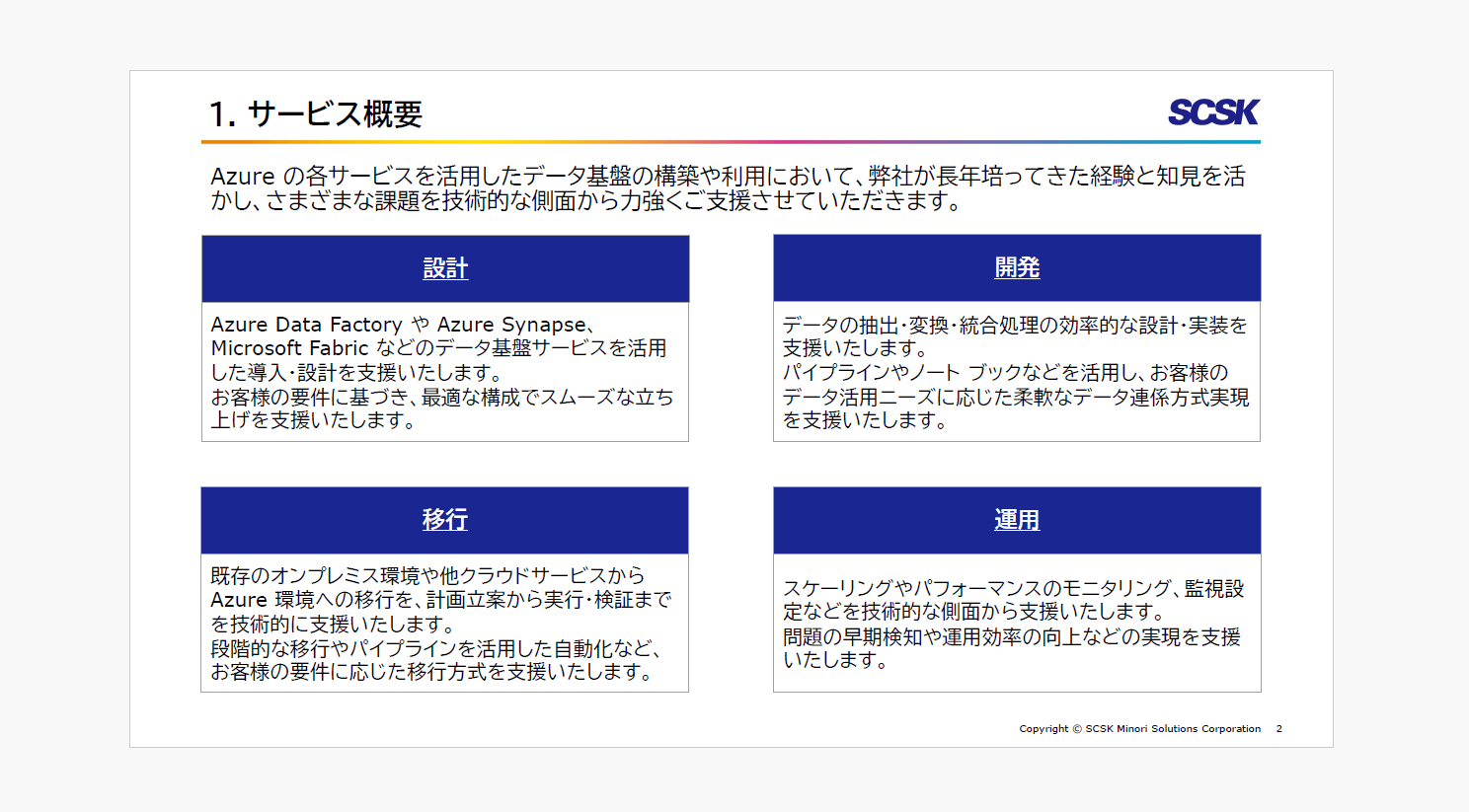Viewport: 1469px width, 812px height.
Task: Click the intro paragraph about Azure data platform
Action: pos(729,188)
